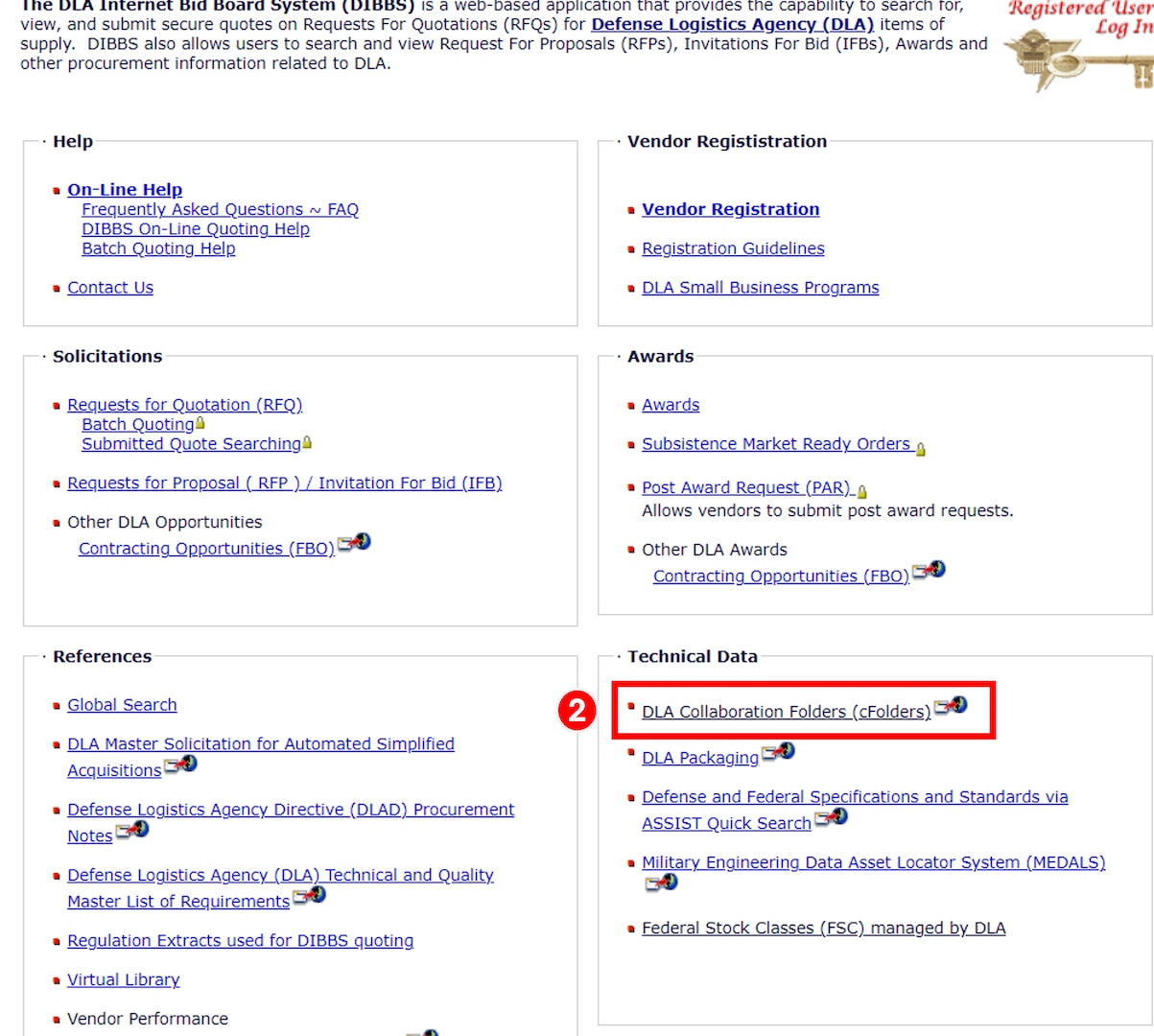Open Contracting Opportunities (FBO) under Solicitations
Image resolution: width=1154 pixels, height=1036 pixels.
click(207, 549)
